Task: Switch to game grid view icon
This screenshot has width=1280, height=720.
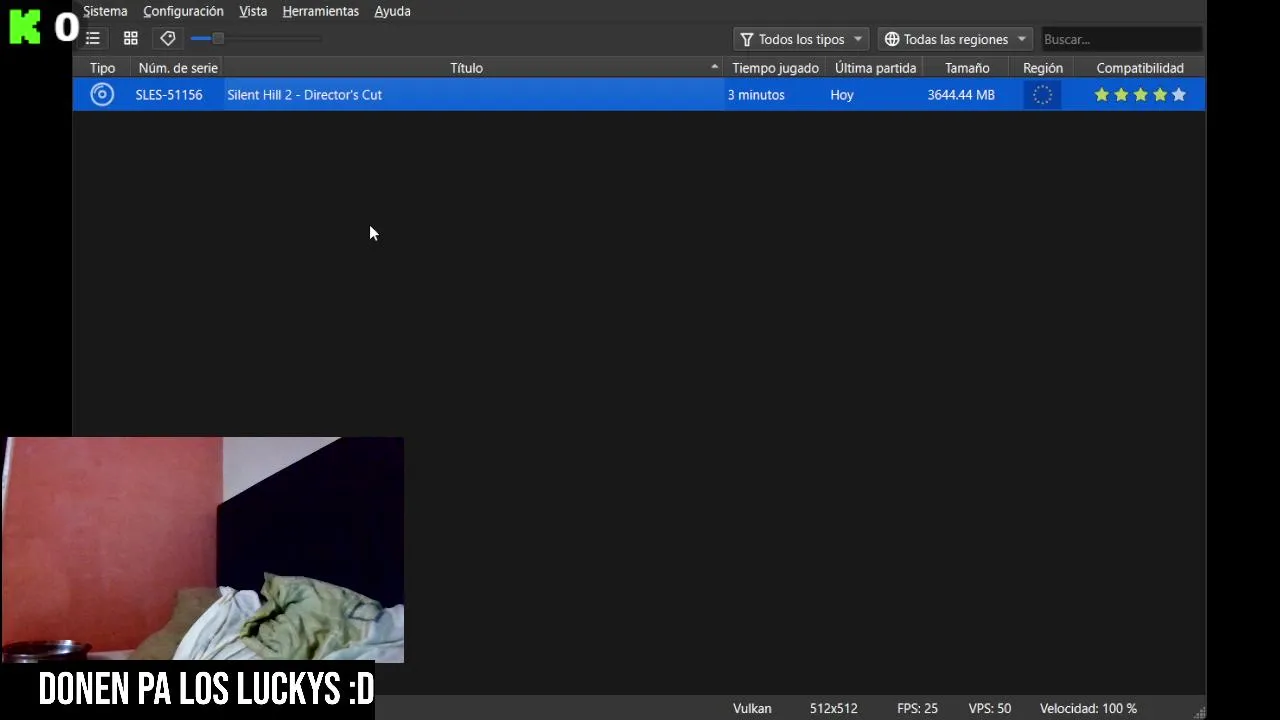Action: 131,39
